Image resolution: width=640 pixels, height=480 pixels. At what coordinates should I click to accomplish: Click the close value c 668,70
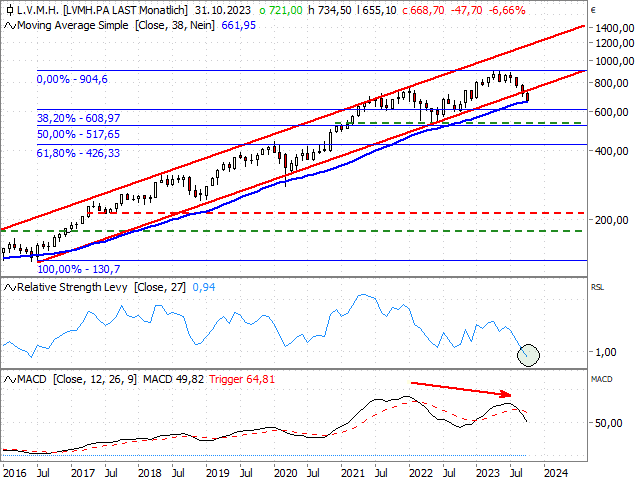click(423, 10)
